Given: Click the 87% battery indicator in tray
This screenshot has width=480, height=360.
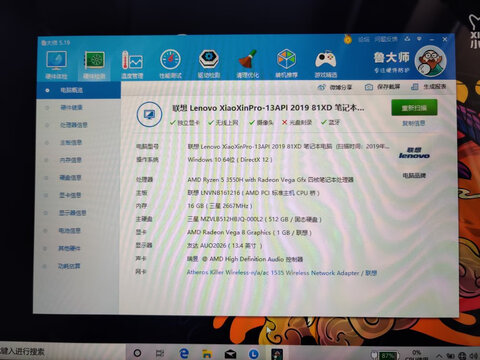Looking at the screenshot, I should click(386, 356).
